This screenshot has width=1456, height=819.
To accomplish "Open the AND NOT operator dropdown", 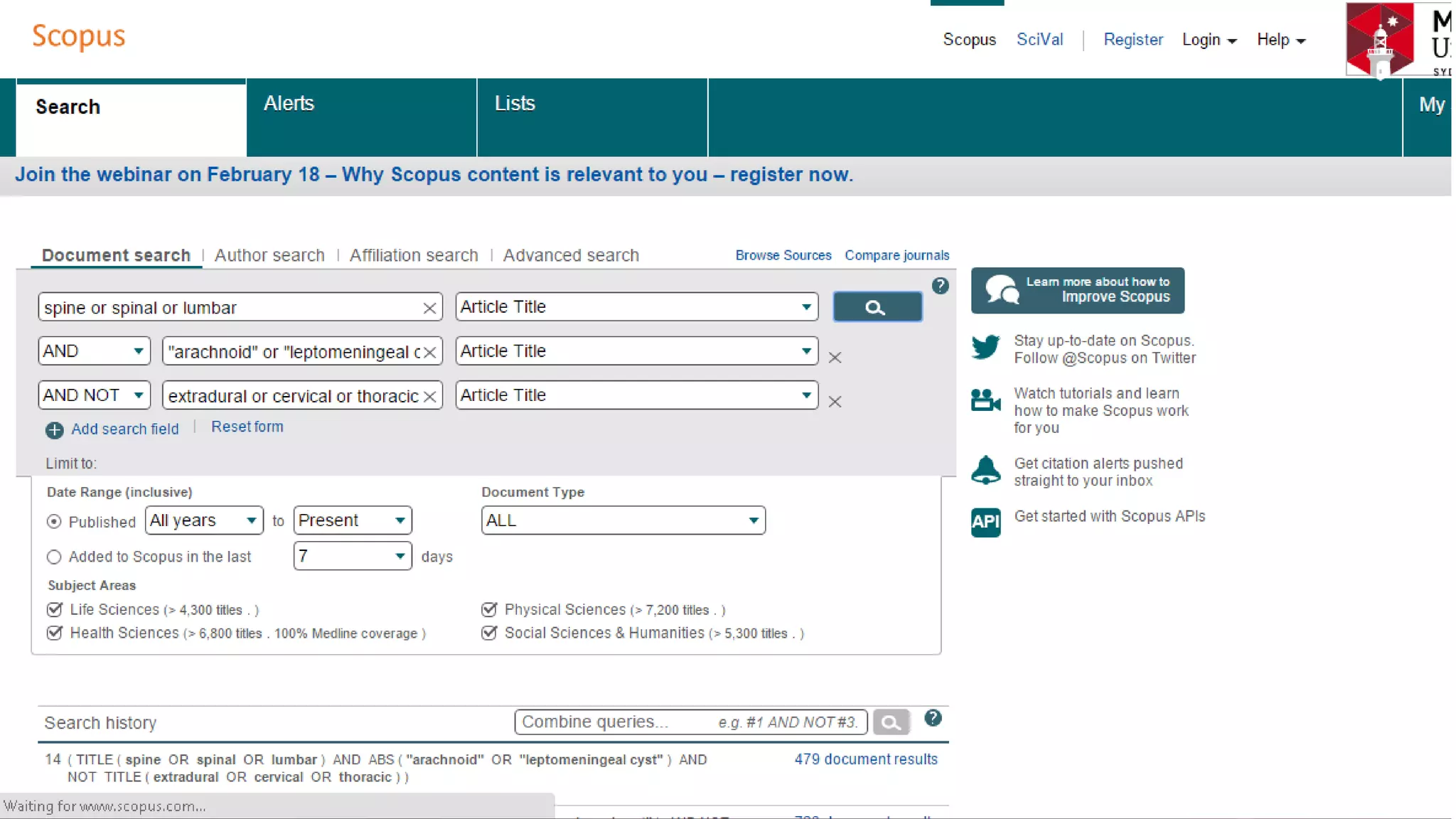I will (x=94, y=395).
